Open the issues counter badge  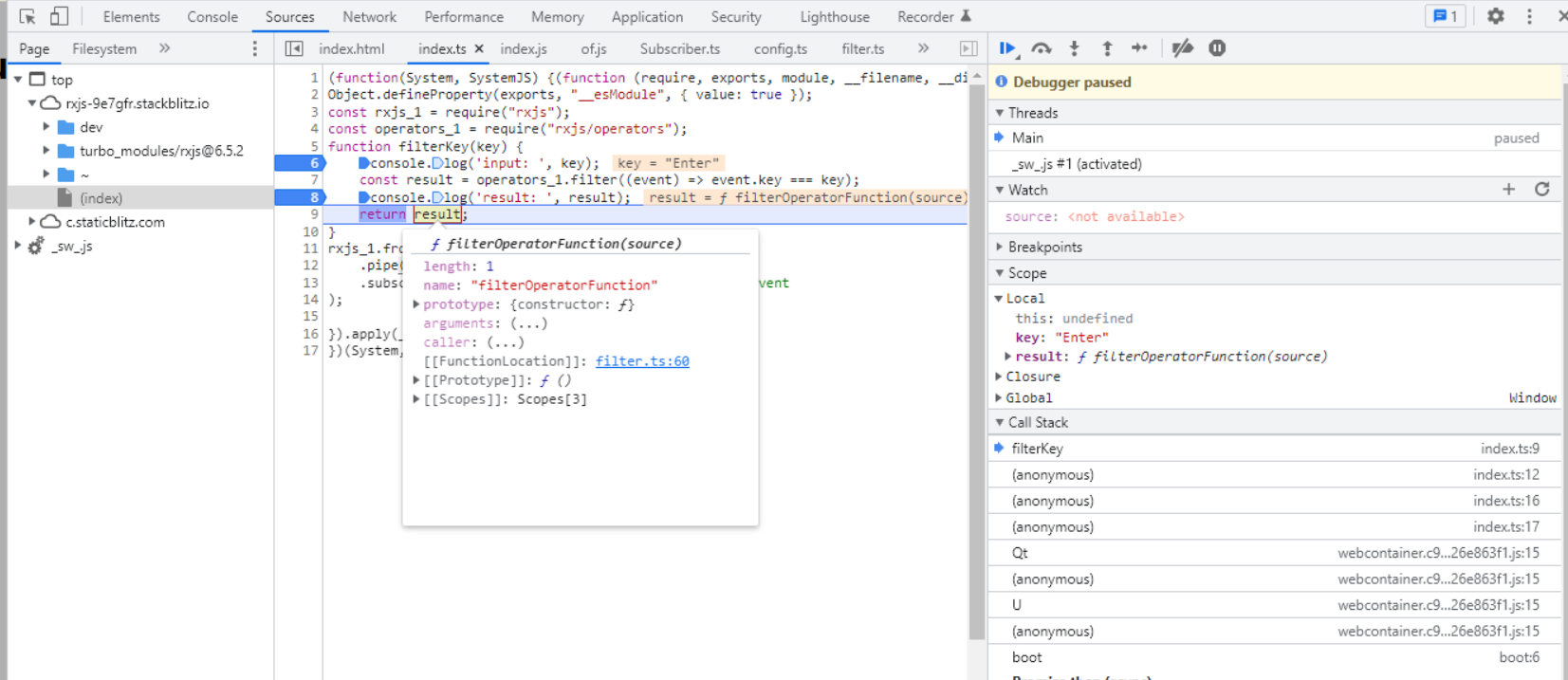tap(1446, 16)
